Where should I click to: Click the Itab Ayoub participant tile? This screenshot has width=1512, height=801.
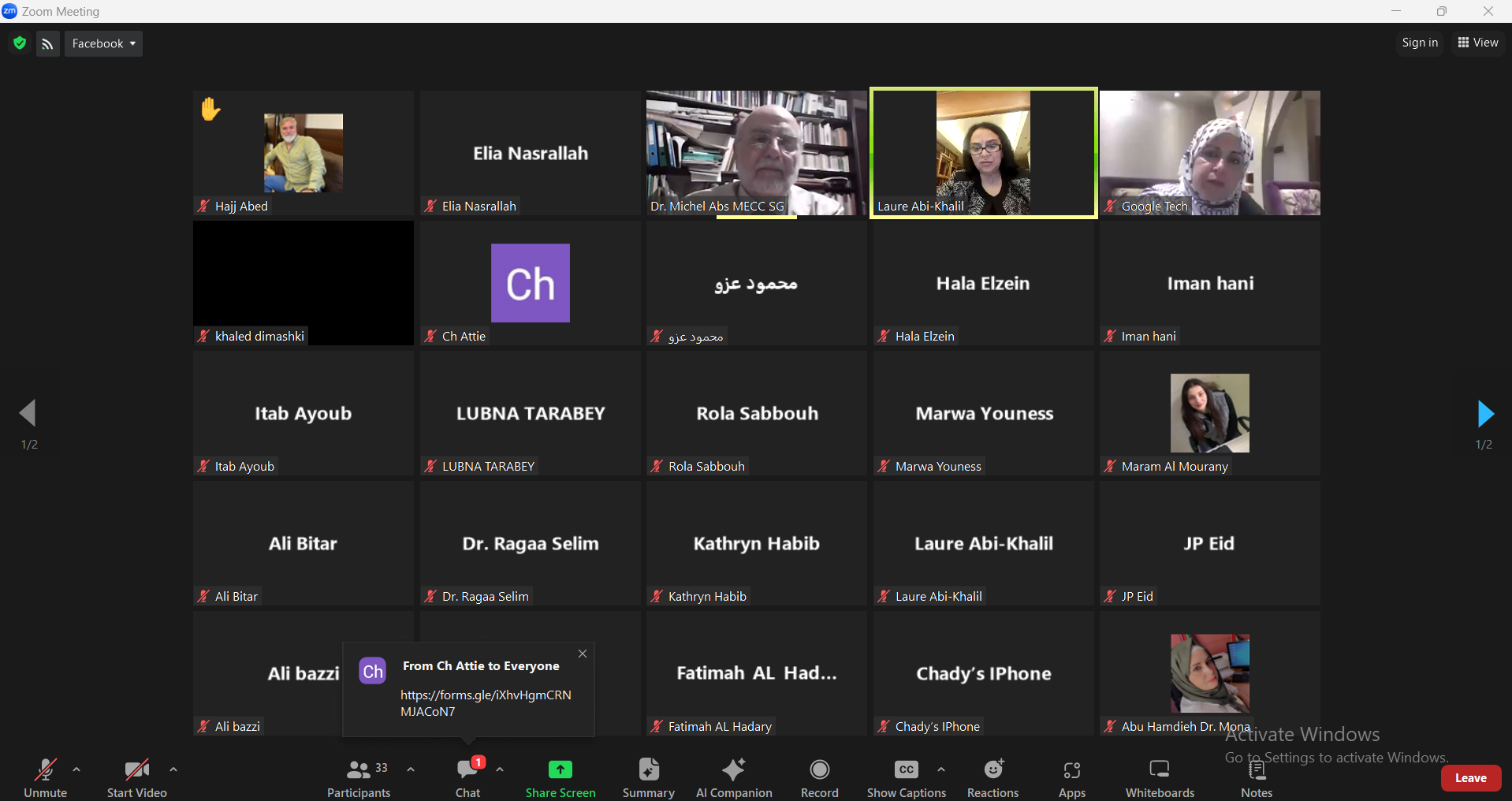304,413
